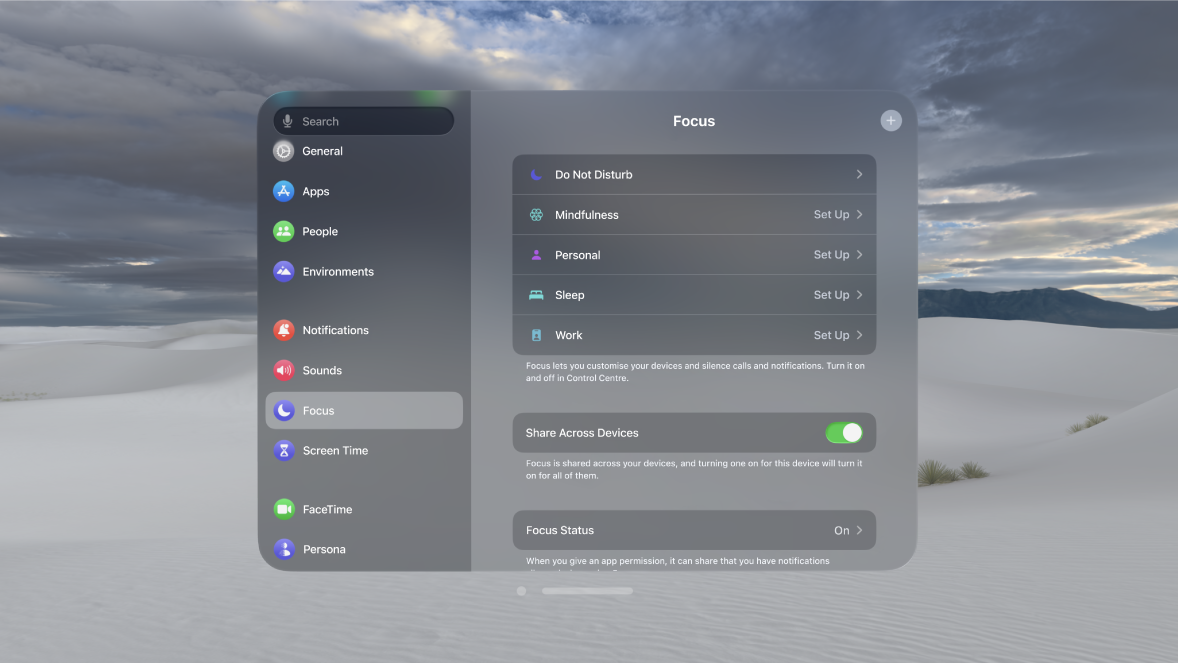Click the Screen Time hourglass icon
1178x665 pixels.
pyautogui.click(x=284, y=450)
